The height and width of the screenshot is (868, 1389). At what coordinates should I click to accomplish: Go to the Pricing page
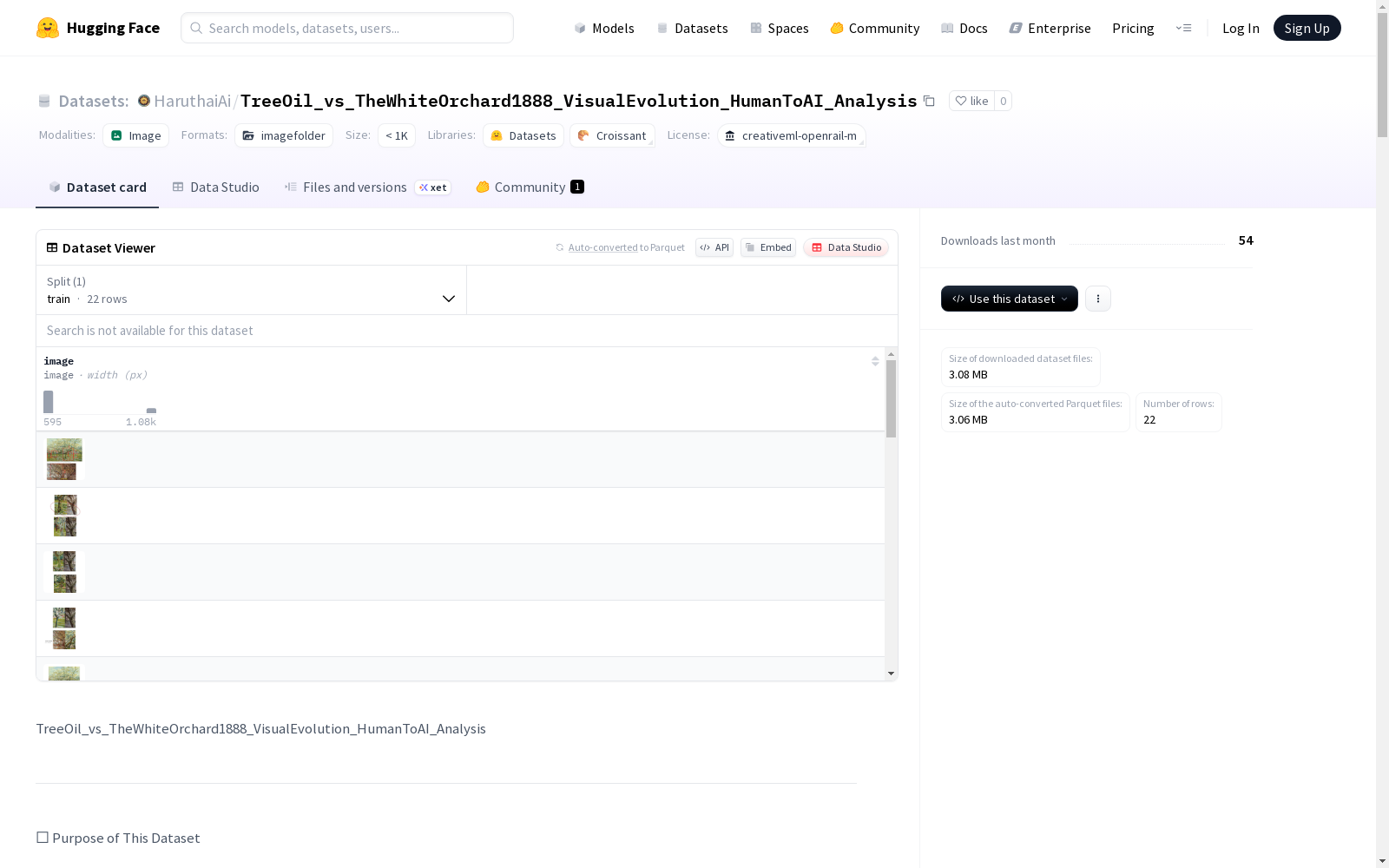click(x=1133, y=28)
